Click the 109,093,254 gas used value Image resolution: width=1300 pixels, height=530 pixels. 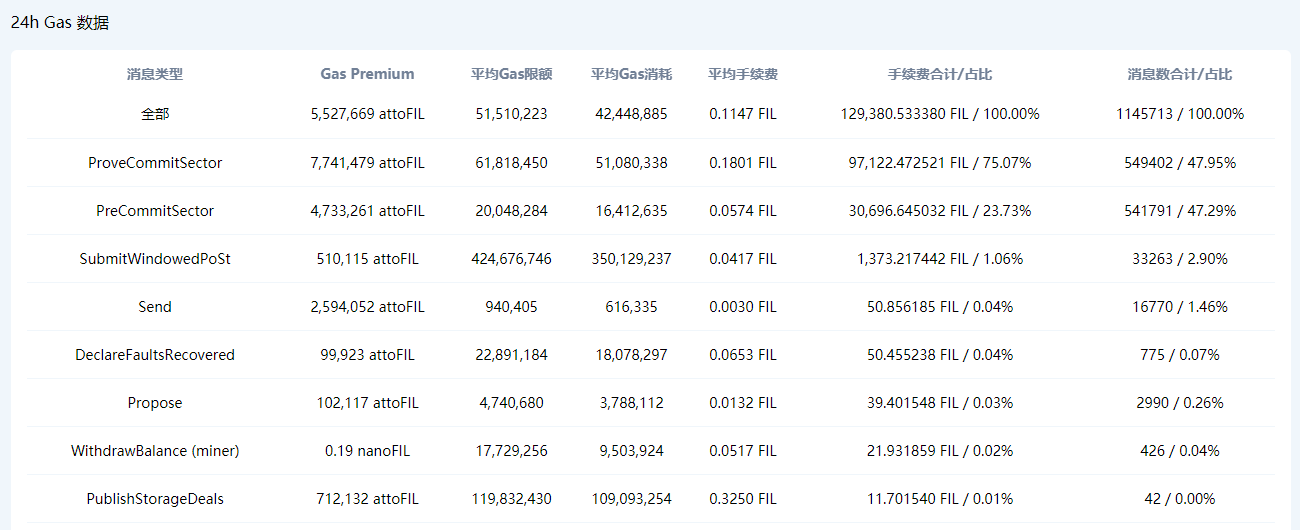[631, 498]
